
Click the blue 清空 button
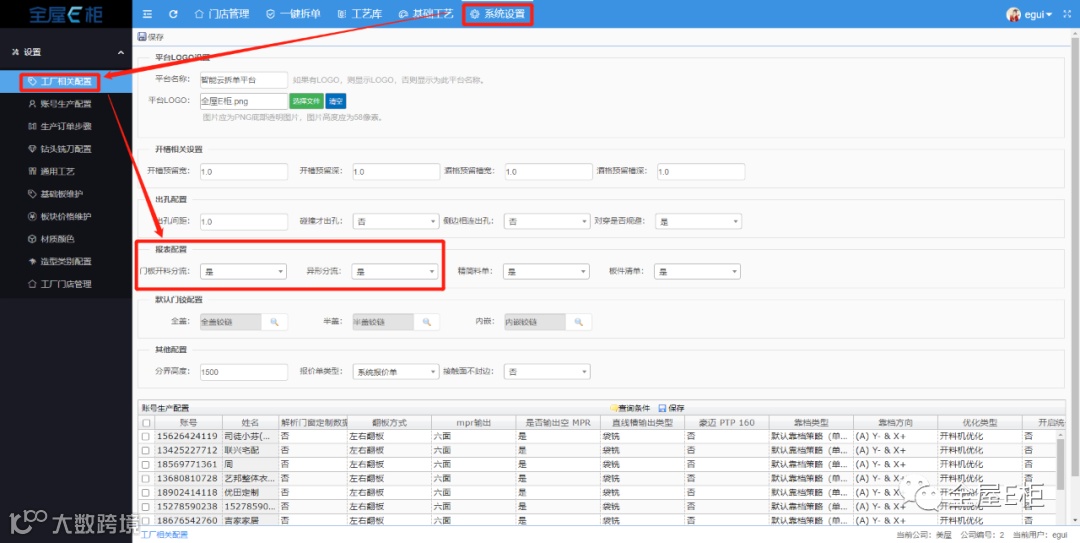click(335, 101)
